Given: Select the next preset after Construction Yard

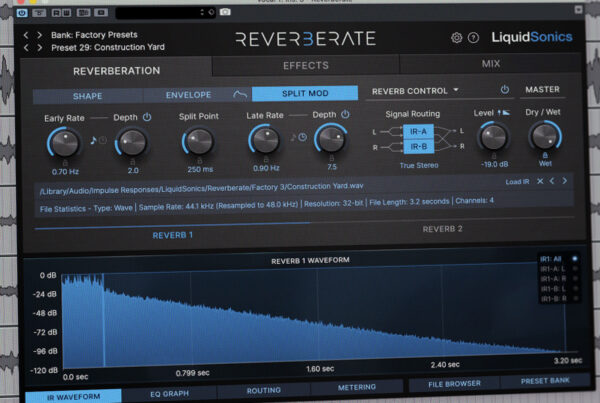Looking at the screenshot, I should 39,48.
